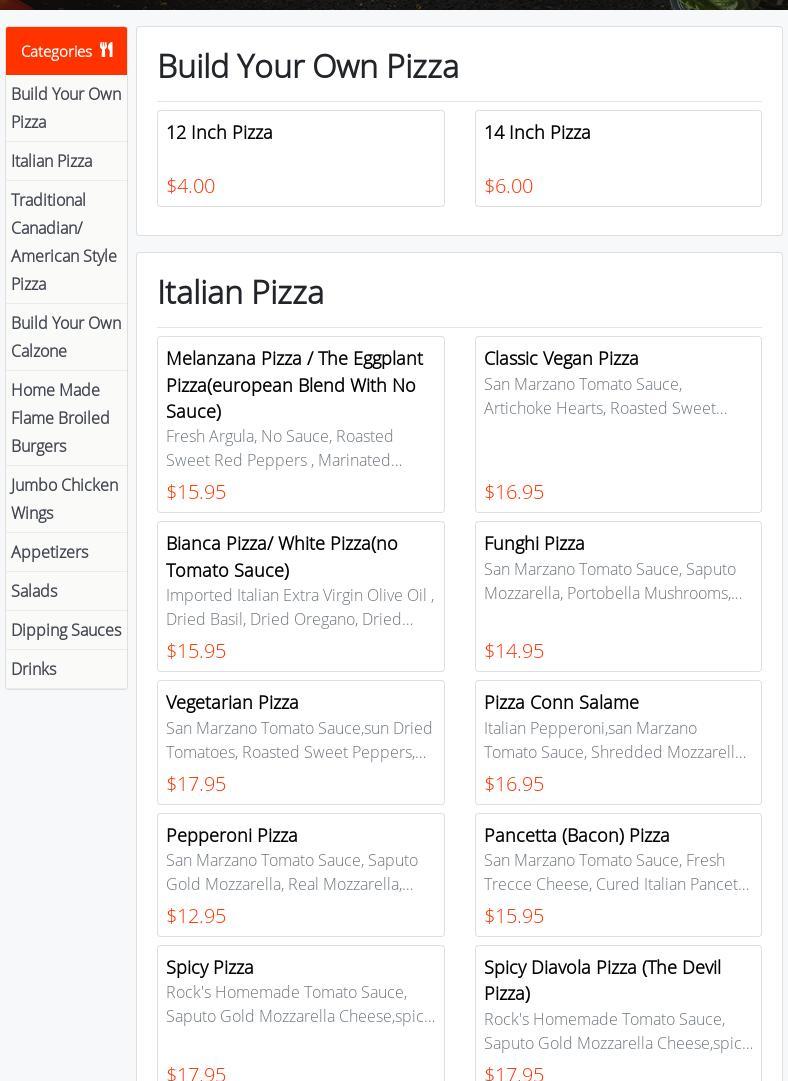Go to Traditional Canadian/American Style Pizza
Image resolution: width=788 pixels, height=1081 pixels.
[64, 242]
